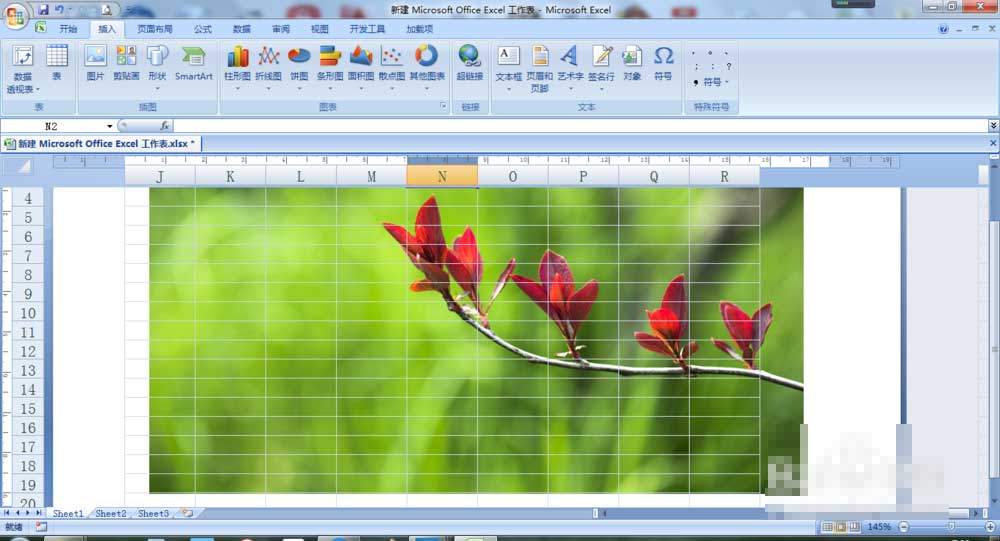Switch to Normal view in status bar

click(x=828, y=527)
